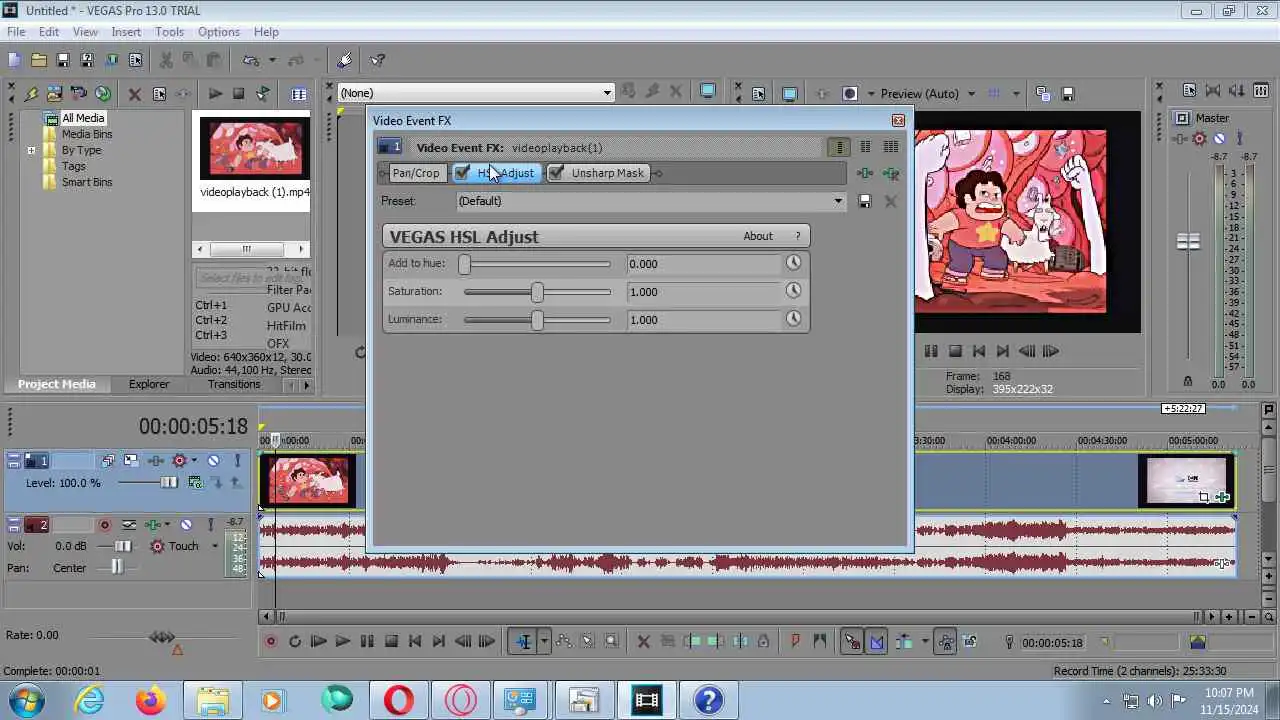Open edit tool selector dropdown arrow

point(544,642)
